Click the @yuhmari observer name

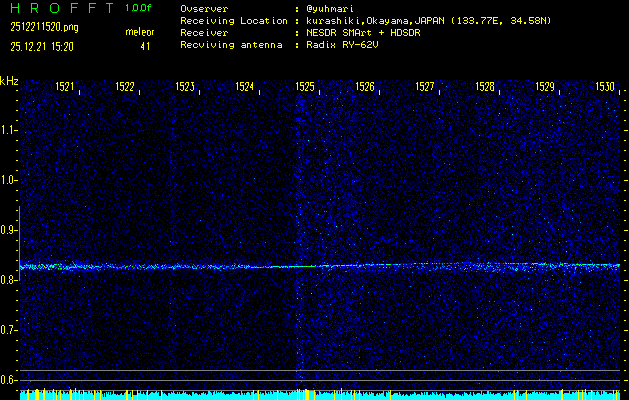click(x=333, y=8)
